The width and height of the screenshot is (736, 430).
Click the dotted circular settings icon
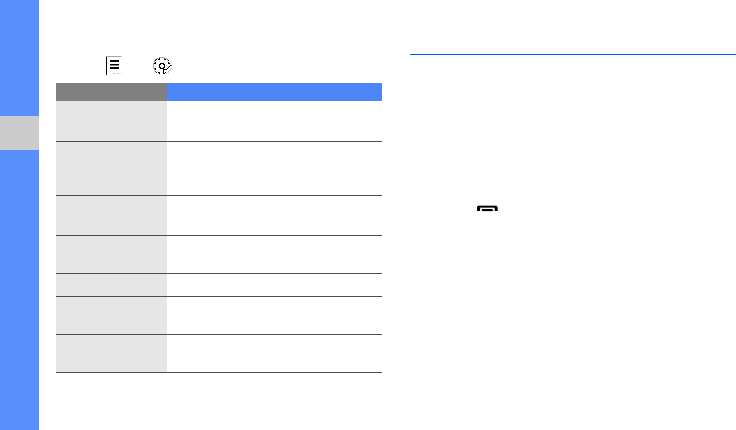click(162, 67)
